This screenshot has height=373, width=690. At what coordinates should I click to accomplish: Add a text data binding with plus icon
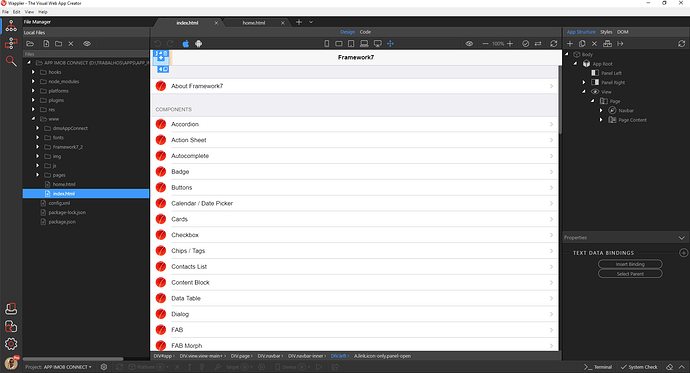point(683,252)
